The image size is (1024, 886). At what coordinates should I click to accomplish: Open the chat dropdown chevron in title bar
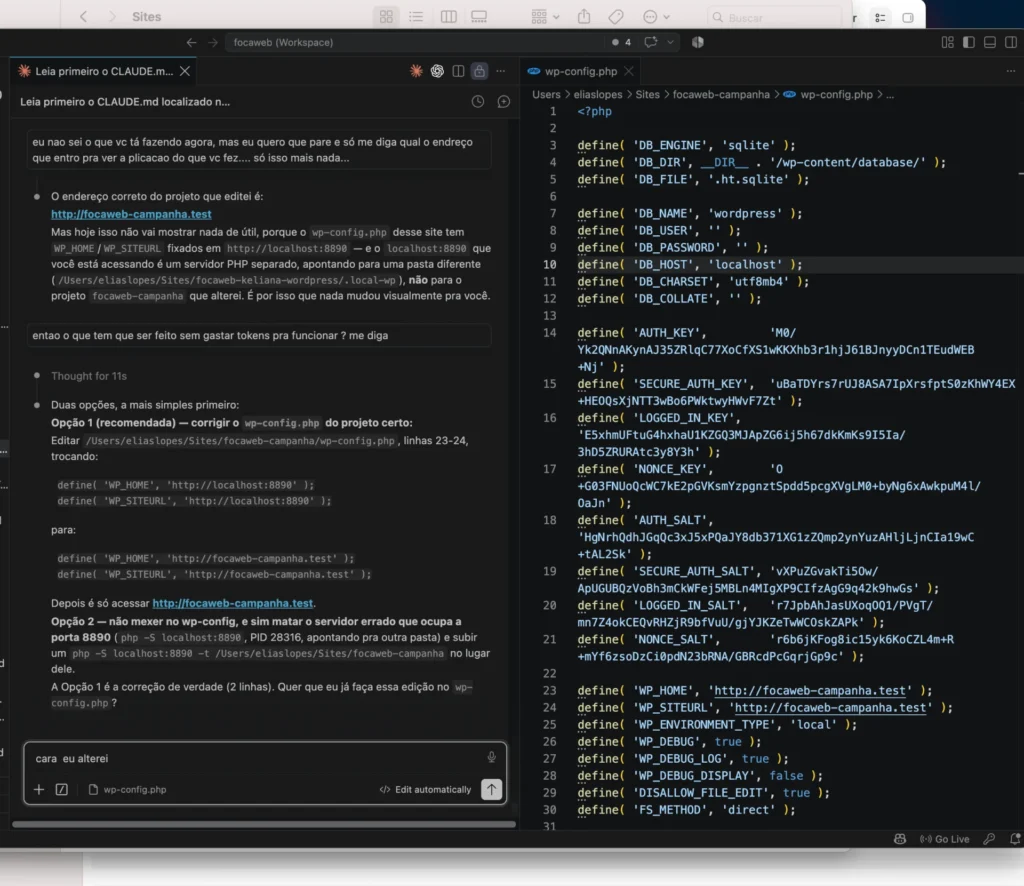pyautogui.click(x=670, y=42)
